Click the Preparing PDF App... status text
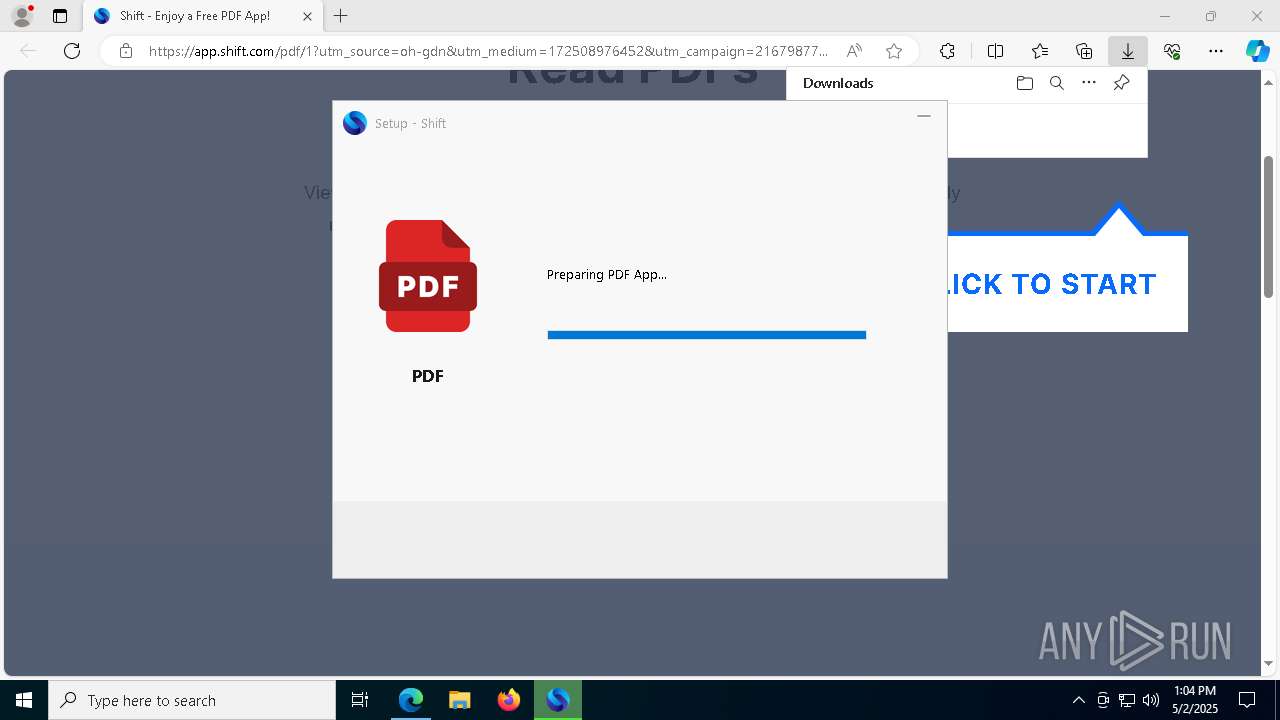This screenshot has height=720, width=1280. point(606,274)
